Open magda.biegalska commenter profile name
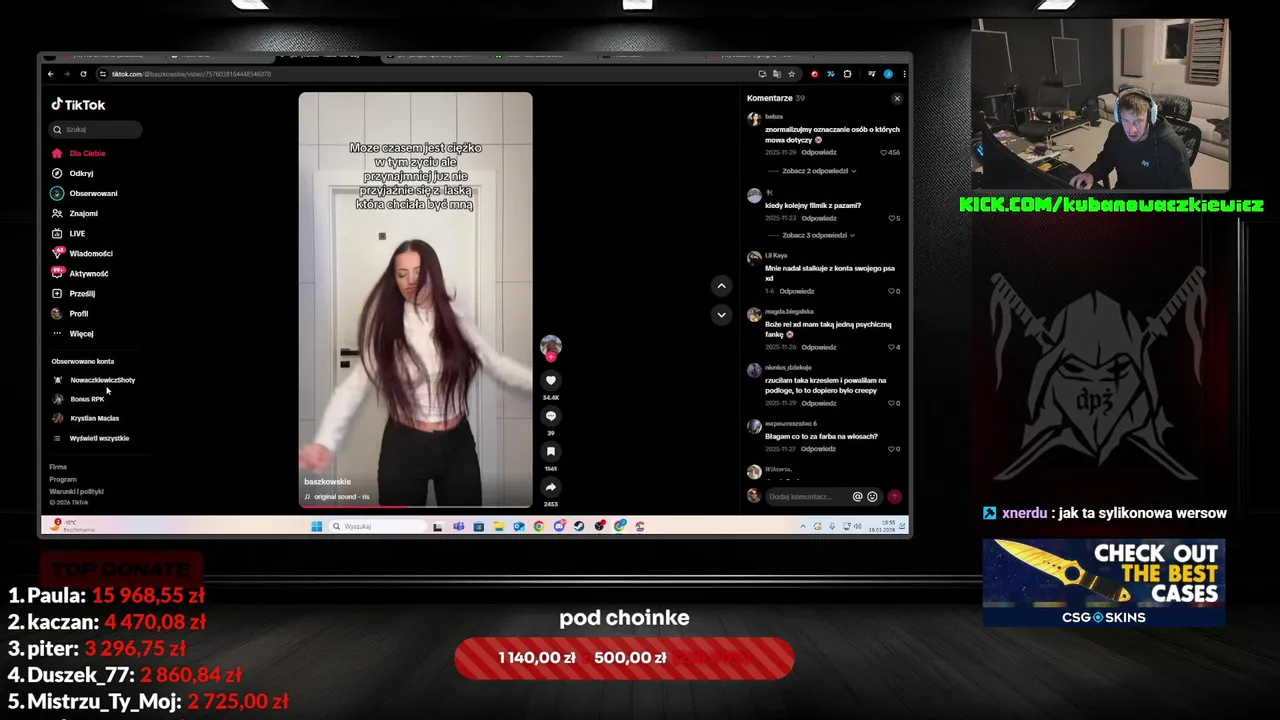Image resolution: width=1280 pixels, height=720 pixels. [x=790, y=312]
